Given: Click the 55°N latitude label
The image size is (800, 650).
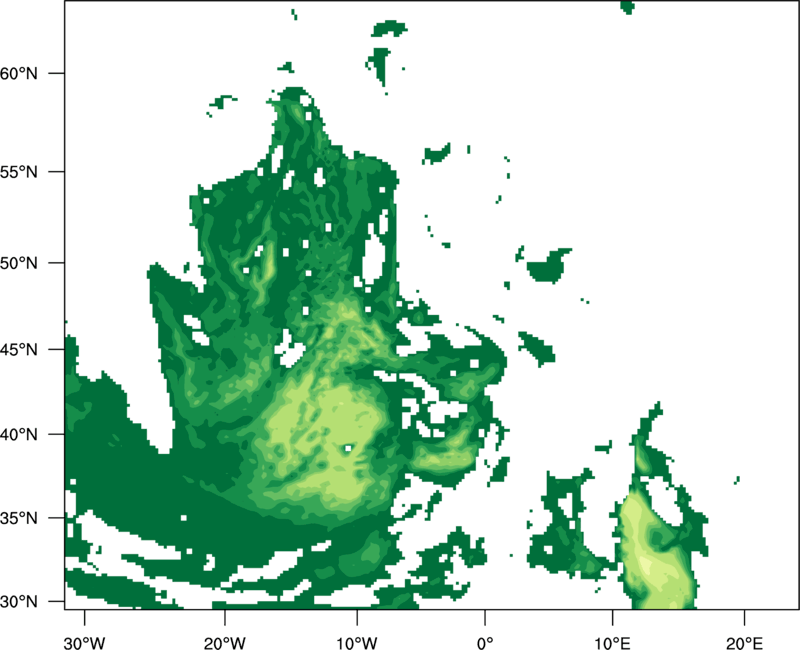Looking at the screenshot, I should point(19,172).
